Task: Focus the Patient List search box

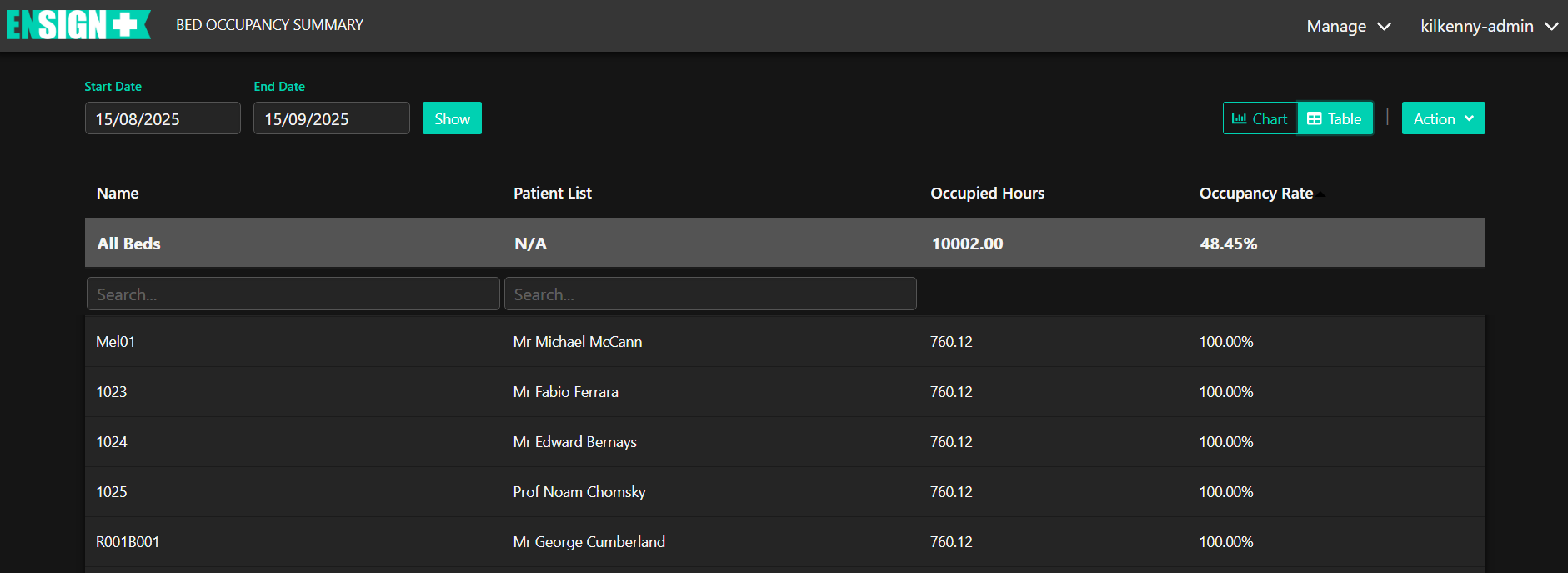Action: click(710, 294)
